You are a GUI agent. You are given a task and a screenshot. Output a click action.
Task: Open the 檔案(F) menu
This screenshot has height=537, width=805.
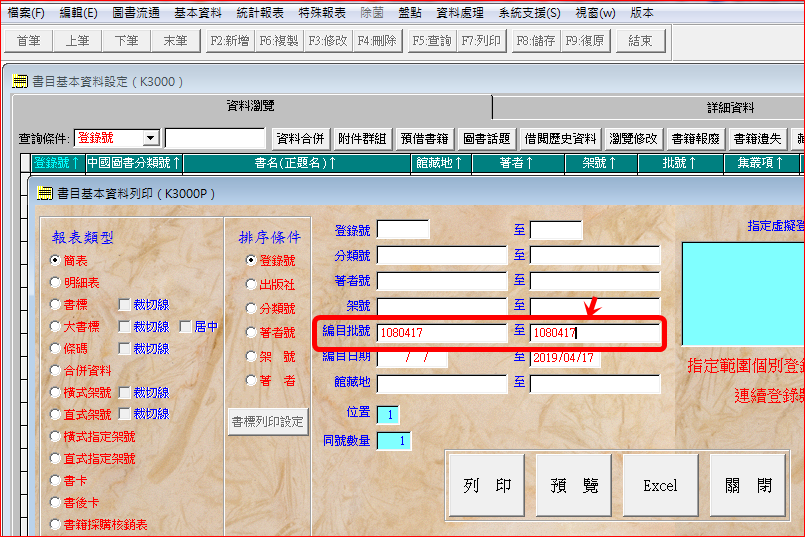tap(26, 13)
